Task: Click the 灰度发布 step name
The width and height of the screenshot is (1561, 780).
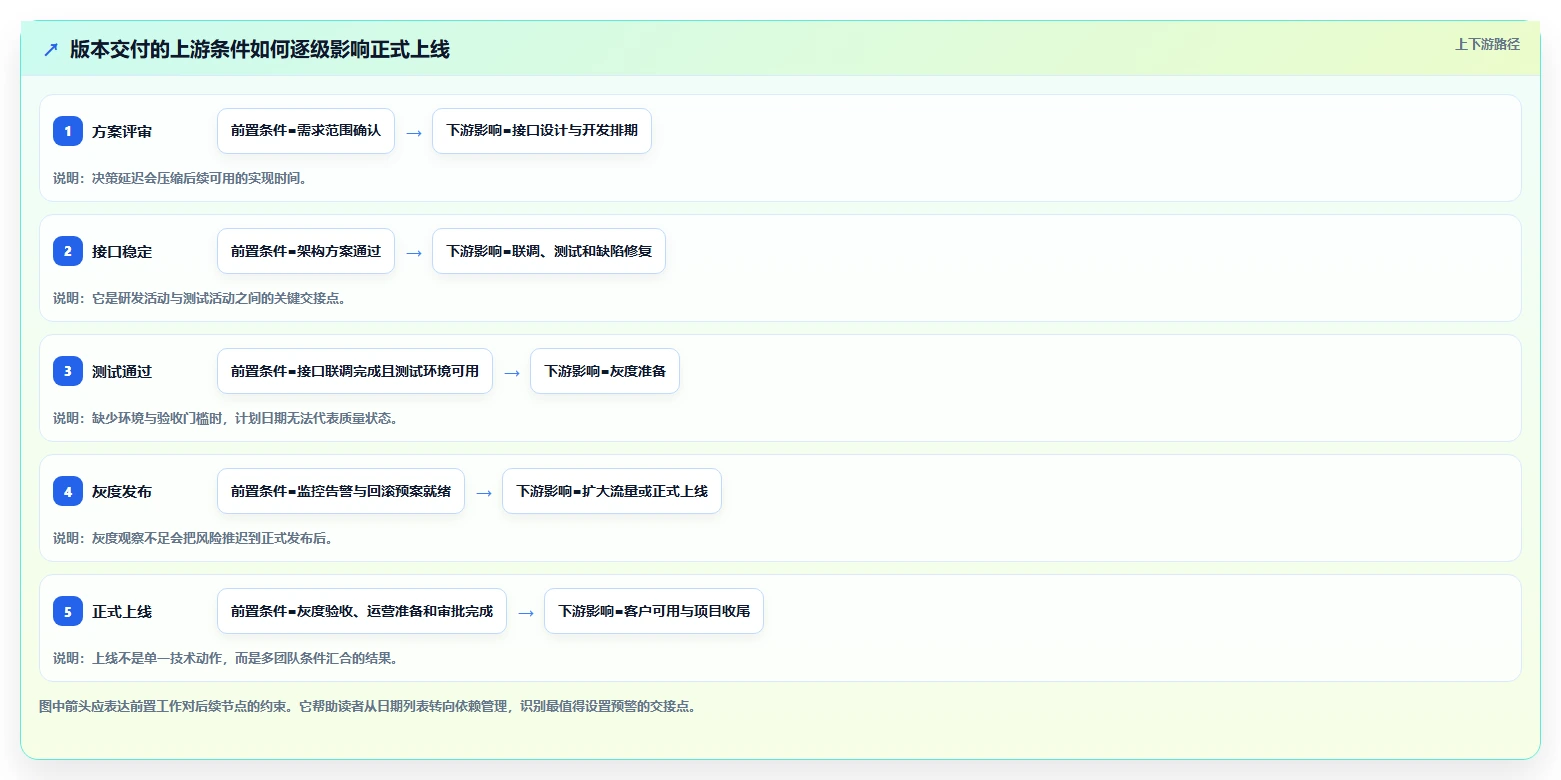Action: 122,492
